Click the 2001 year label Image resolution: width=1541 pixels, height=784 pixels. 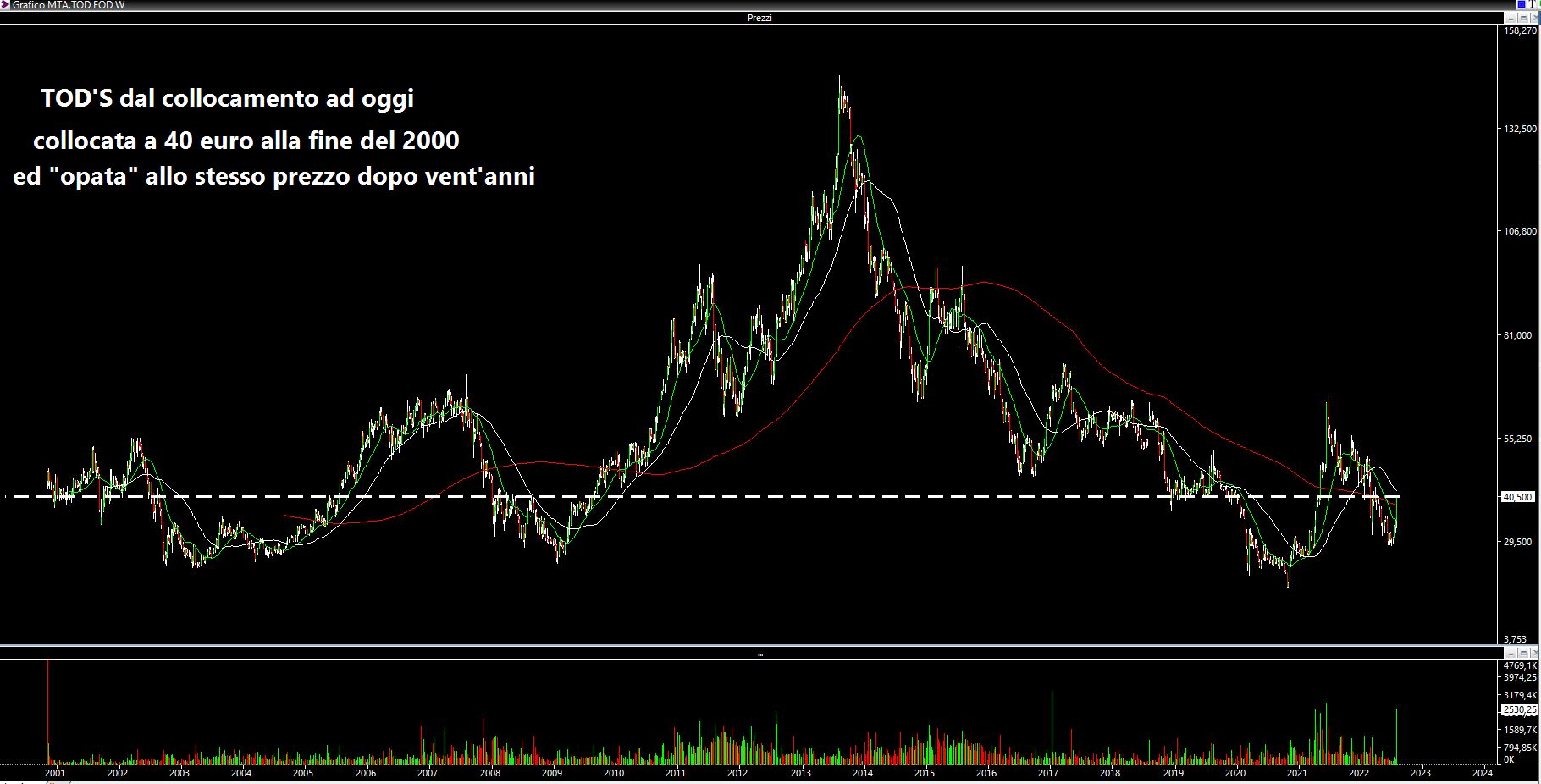click(x=54, y=773)
